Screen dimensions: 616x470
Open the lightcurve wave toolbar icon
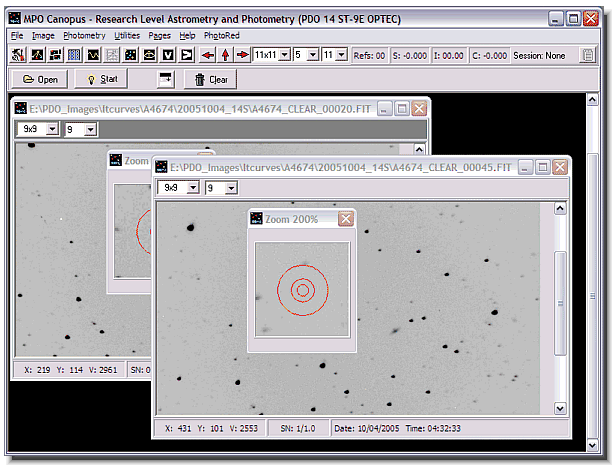pos(93,55)
